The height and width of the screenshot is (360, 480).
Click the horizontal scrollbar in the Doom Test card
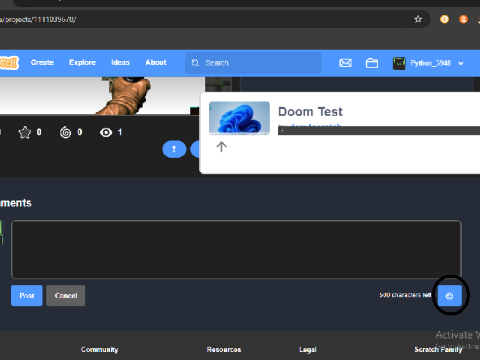379,131
